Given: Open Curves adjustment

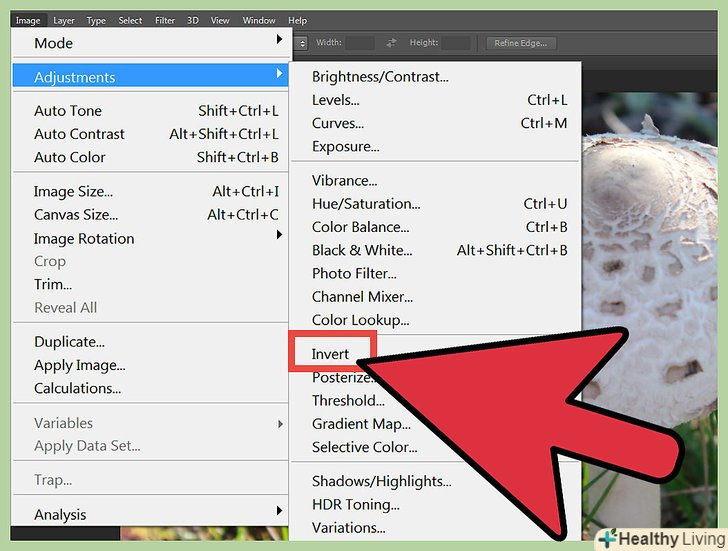Looking at the screenshot, I should point(436,123).
